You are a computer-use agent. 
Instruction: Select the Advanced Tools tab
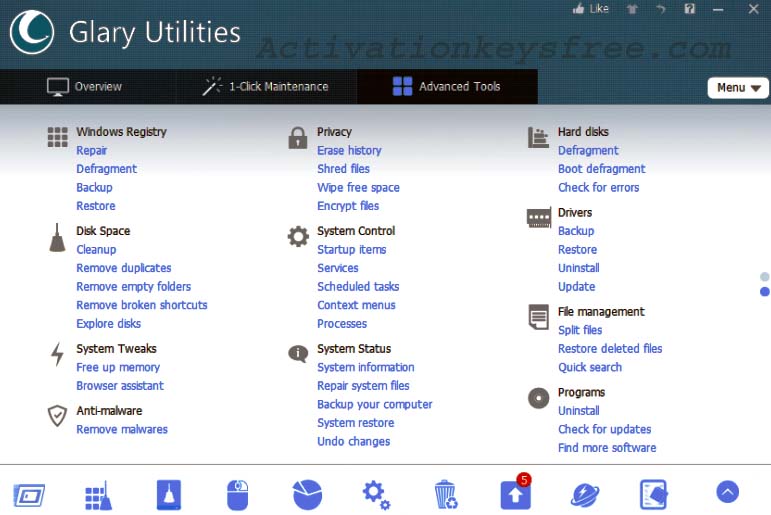click(446, 87)
